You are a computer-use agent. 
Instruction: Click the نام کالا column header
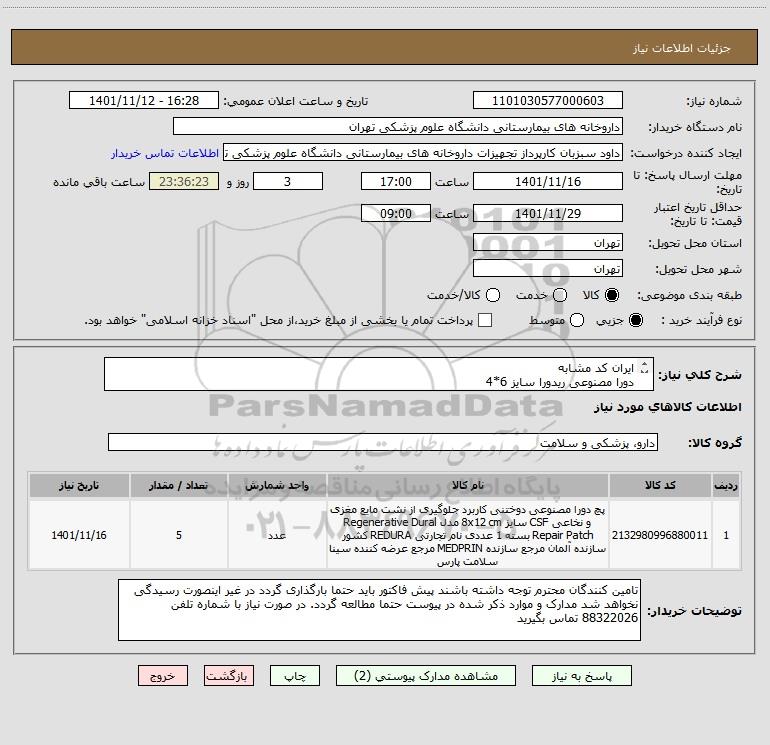[x=468, y=486]
